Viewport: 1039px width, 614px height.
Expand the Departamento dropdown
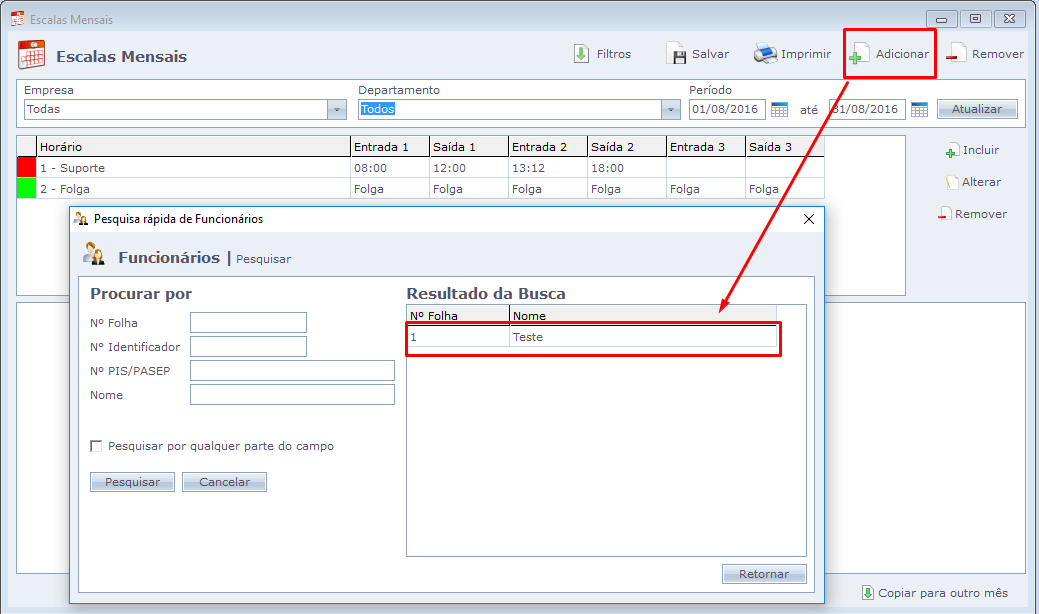[670, 110]
